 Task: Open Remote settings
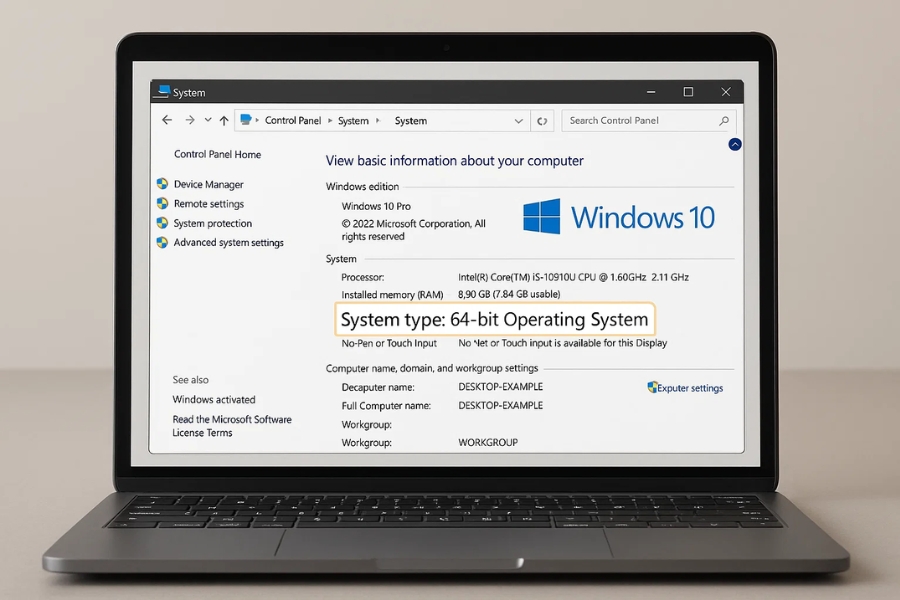pyautogui.click(x=208, y=204)
